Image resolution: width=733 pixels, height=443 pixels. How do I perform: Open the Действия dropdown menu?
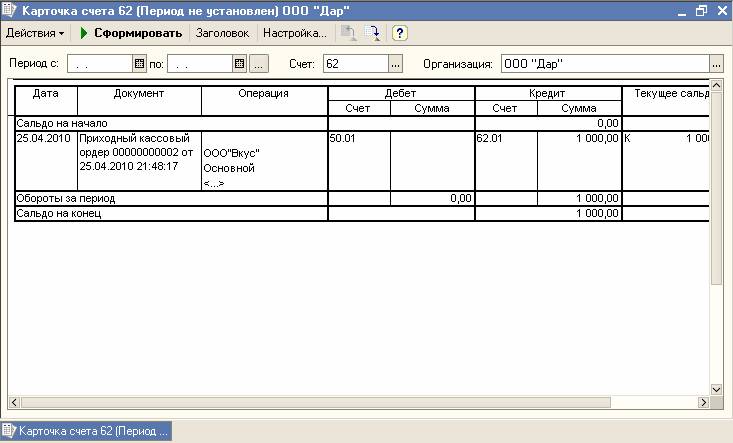(35, 33)
